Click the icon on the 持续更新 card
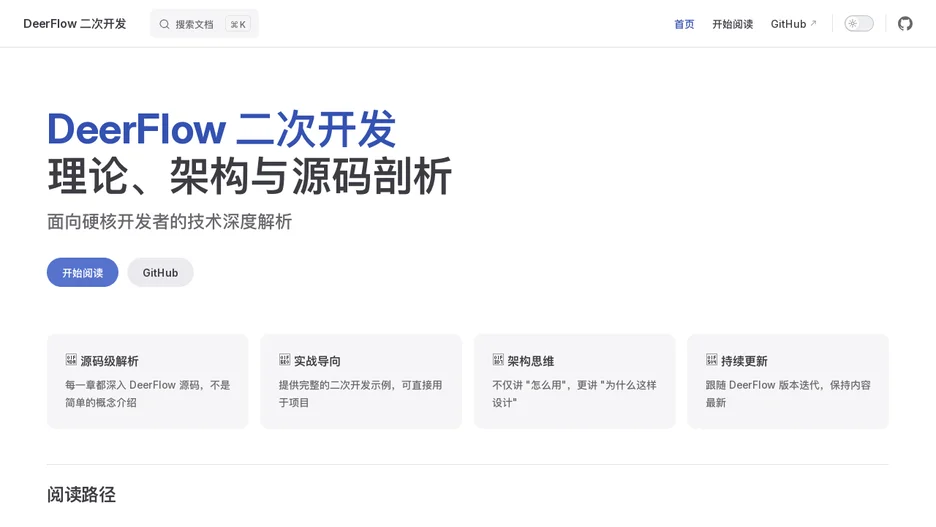936x527 pixels. 712,360
